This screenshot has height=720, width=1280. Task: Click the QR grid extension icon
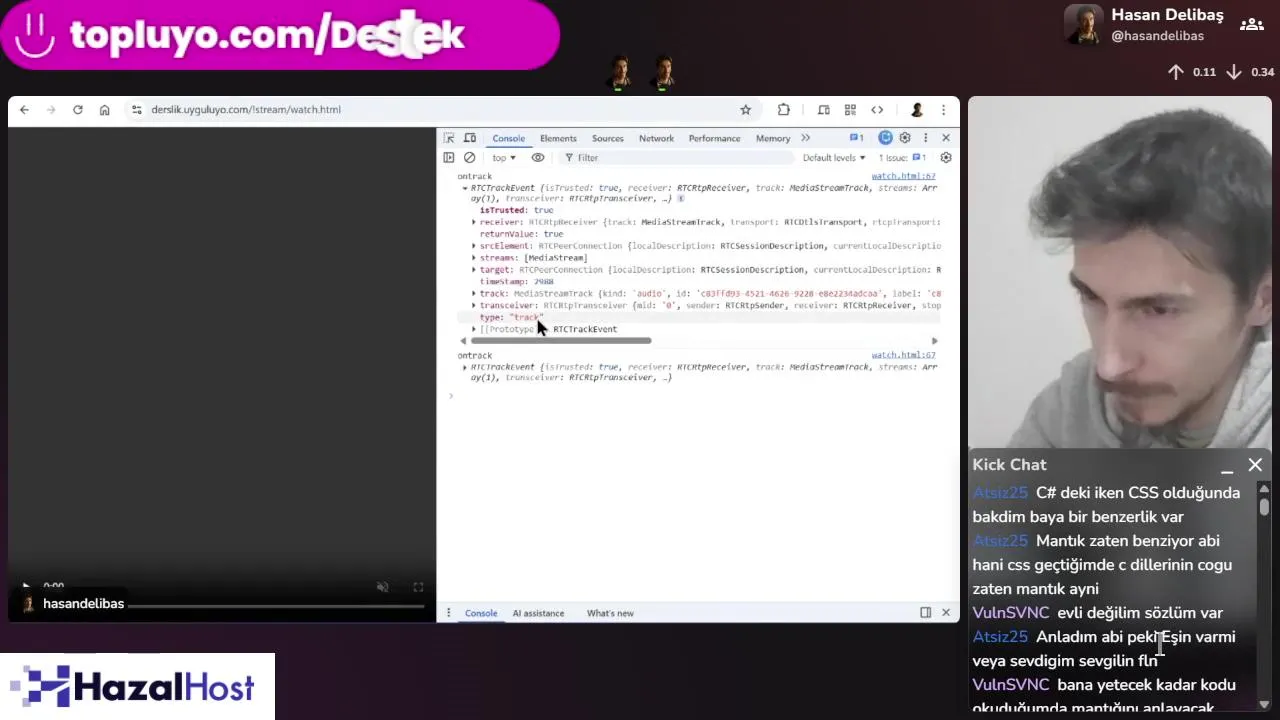pos(850,110)
